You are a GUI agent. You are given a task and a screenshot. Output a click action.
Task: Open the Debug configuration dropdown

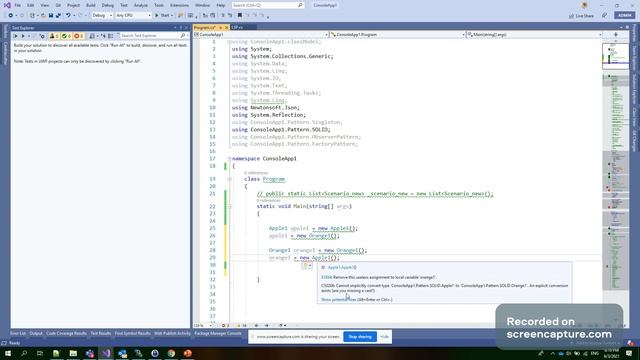[102, 16]
